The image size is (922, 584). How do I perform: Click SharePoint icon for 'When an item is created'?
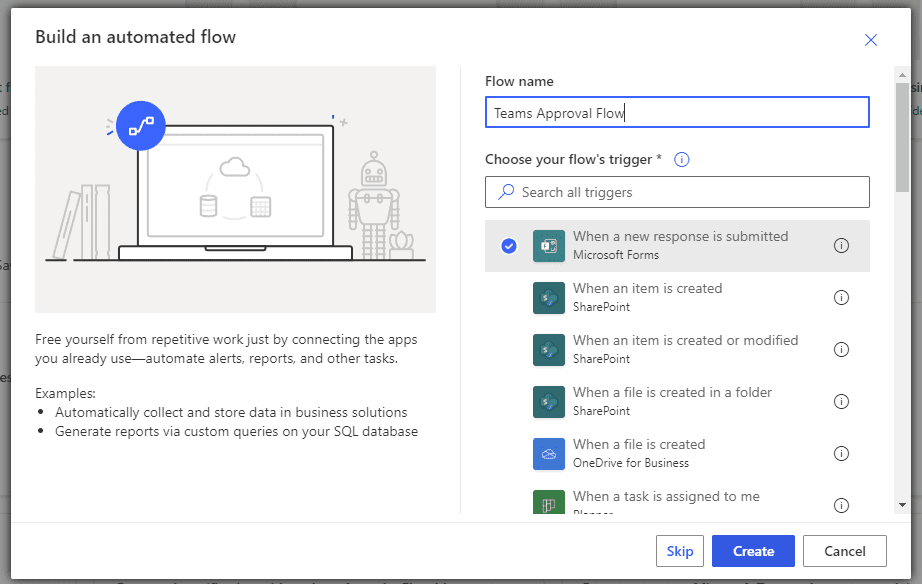point(549,298)
